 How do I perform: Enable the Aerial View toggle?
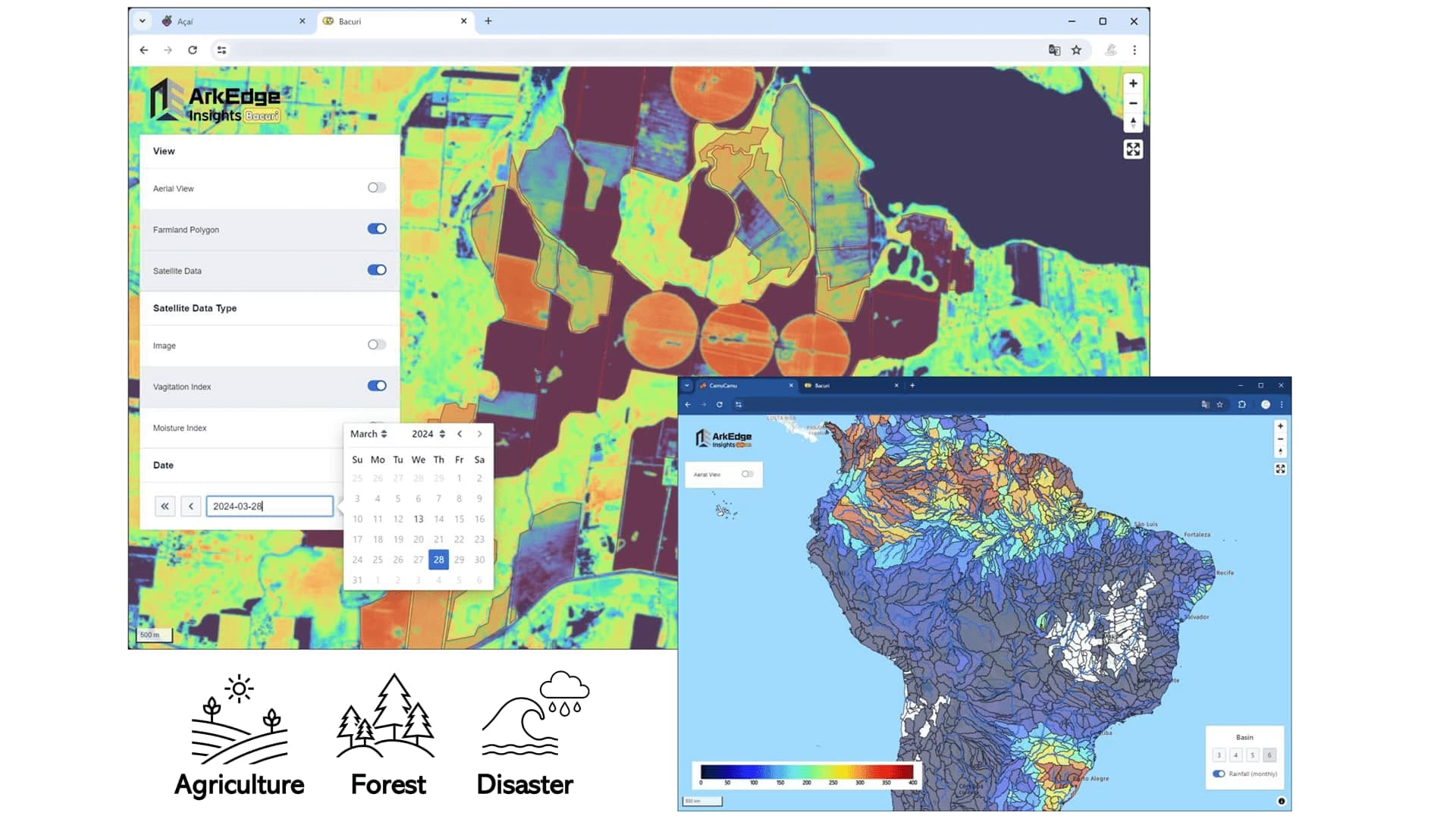[x=377, y=188]
